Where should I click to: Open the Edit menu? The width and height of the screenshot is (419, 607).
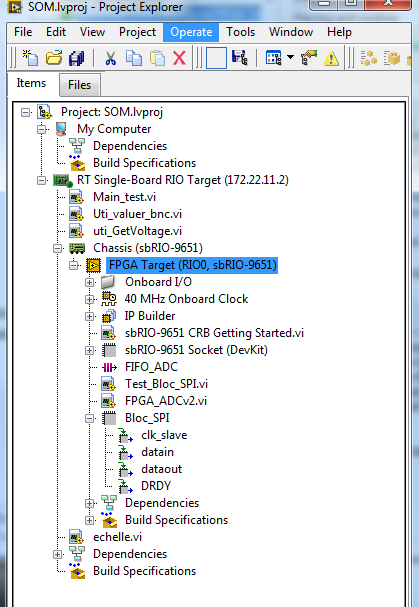pos(56,32)
